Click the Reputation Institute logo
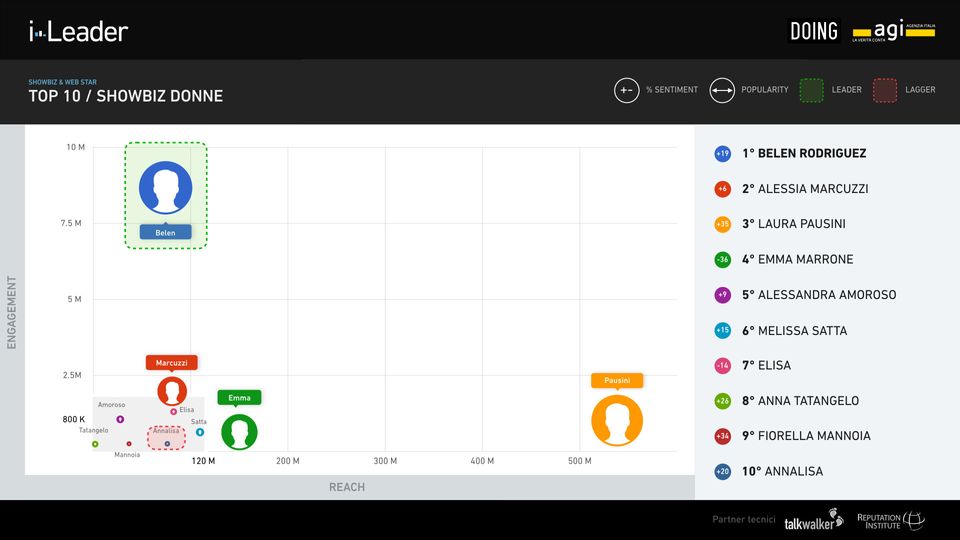Screen dimensions: 960x540 pos(890,521)
